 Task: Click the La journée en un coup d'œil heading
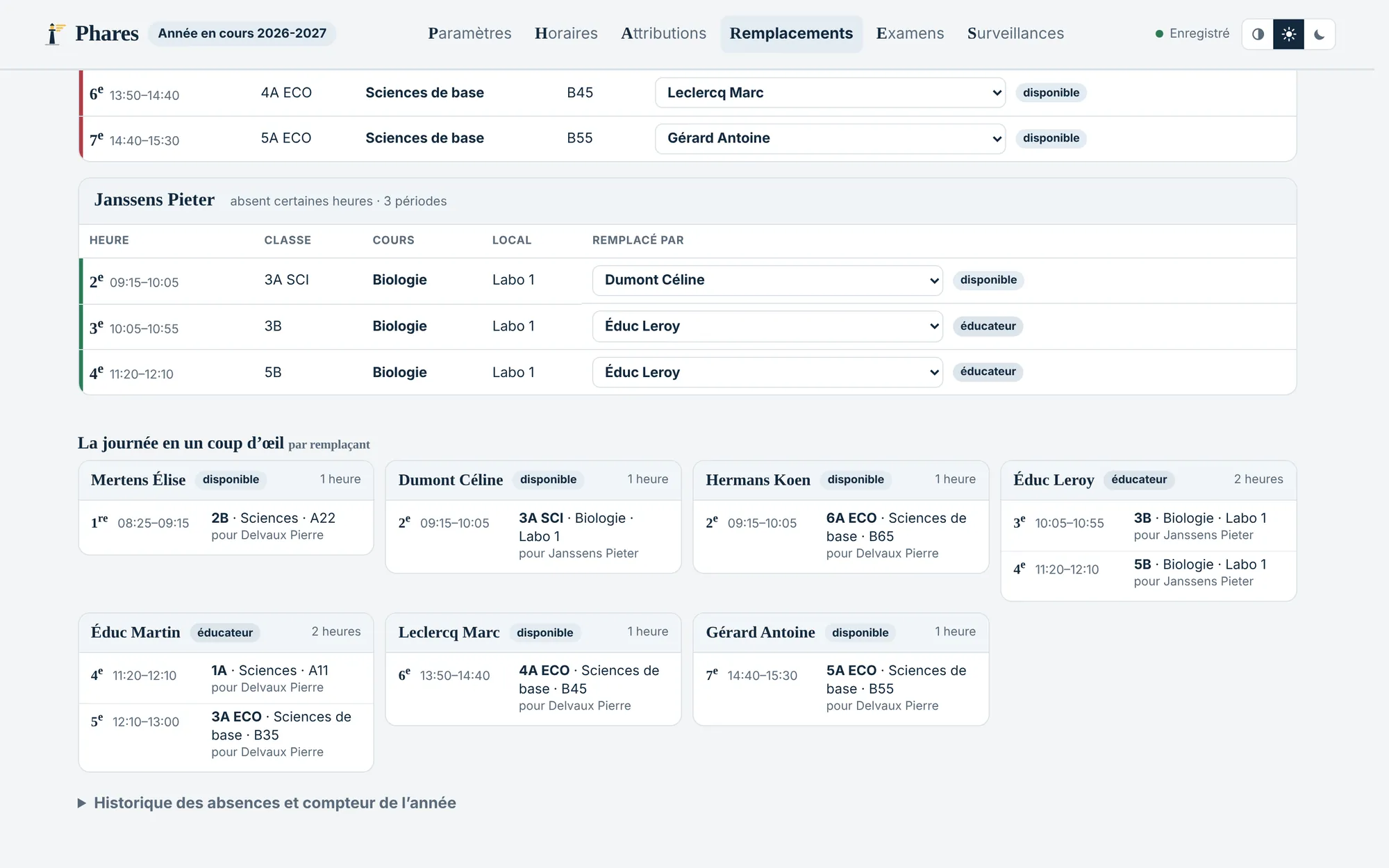pyautogui.click(x=181, y=443)
